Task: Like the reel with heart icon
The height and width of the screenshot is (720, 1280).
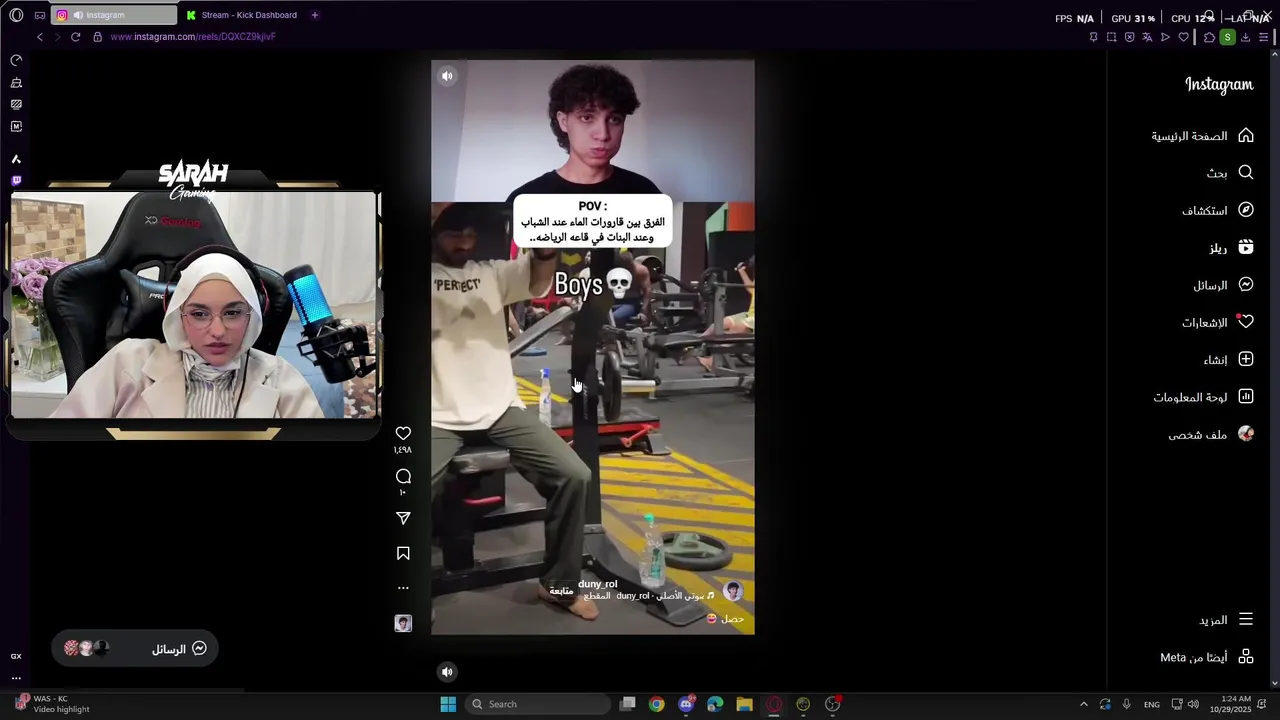Action: [403, 433]
